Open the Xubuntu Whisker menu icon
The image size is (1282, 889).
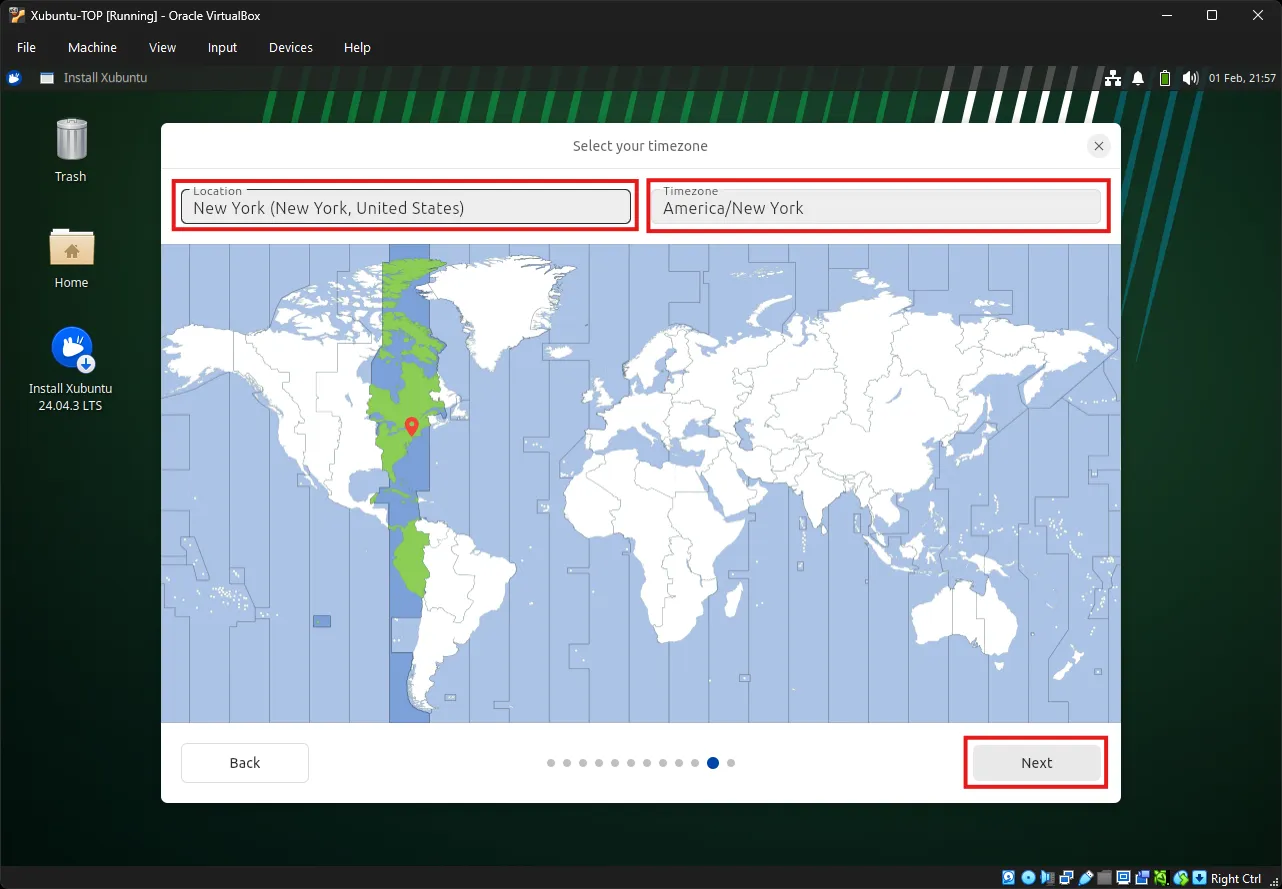click(x=14, y=78)
